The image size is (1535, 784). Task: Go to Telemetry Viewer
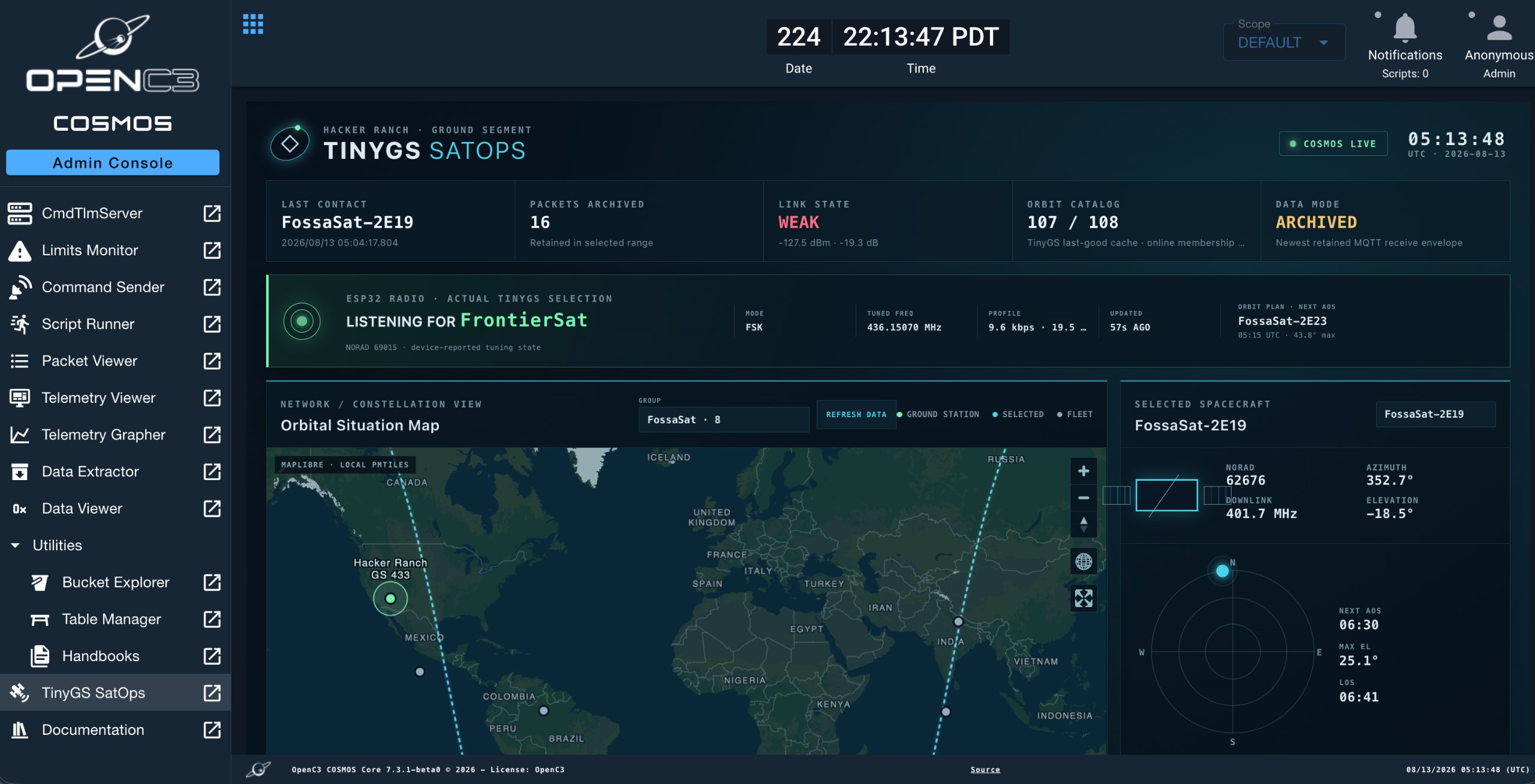[98, 398]
